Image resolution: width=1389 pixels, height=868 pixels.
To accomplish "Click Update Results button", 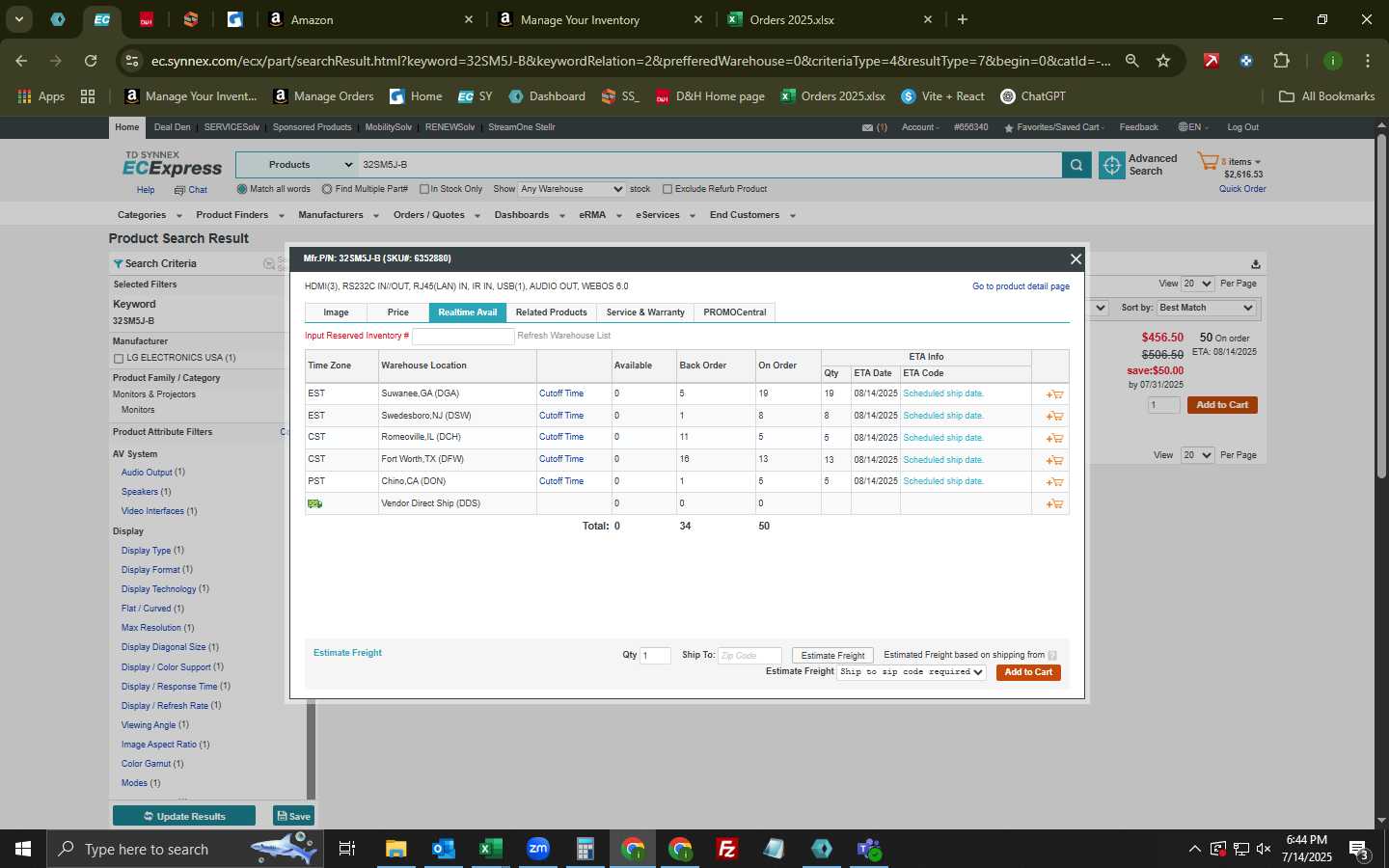I will click(184, 816).
